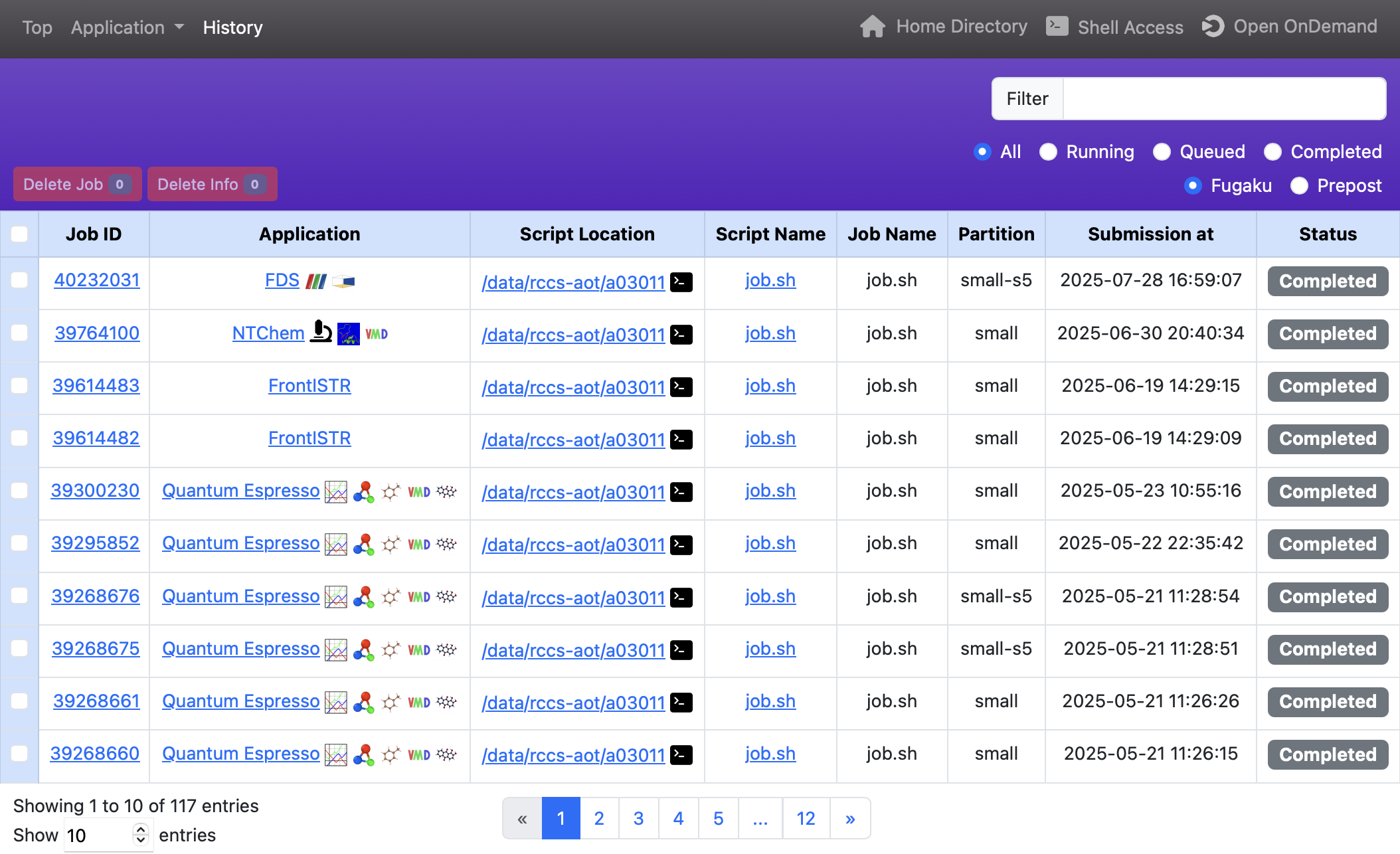Sort by Job ID column header
The height and width of the screenshot is (854, 1400).
[x=94, y=234]
